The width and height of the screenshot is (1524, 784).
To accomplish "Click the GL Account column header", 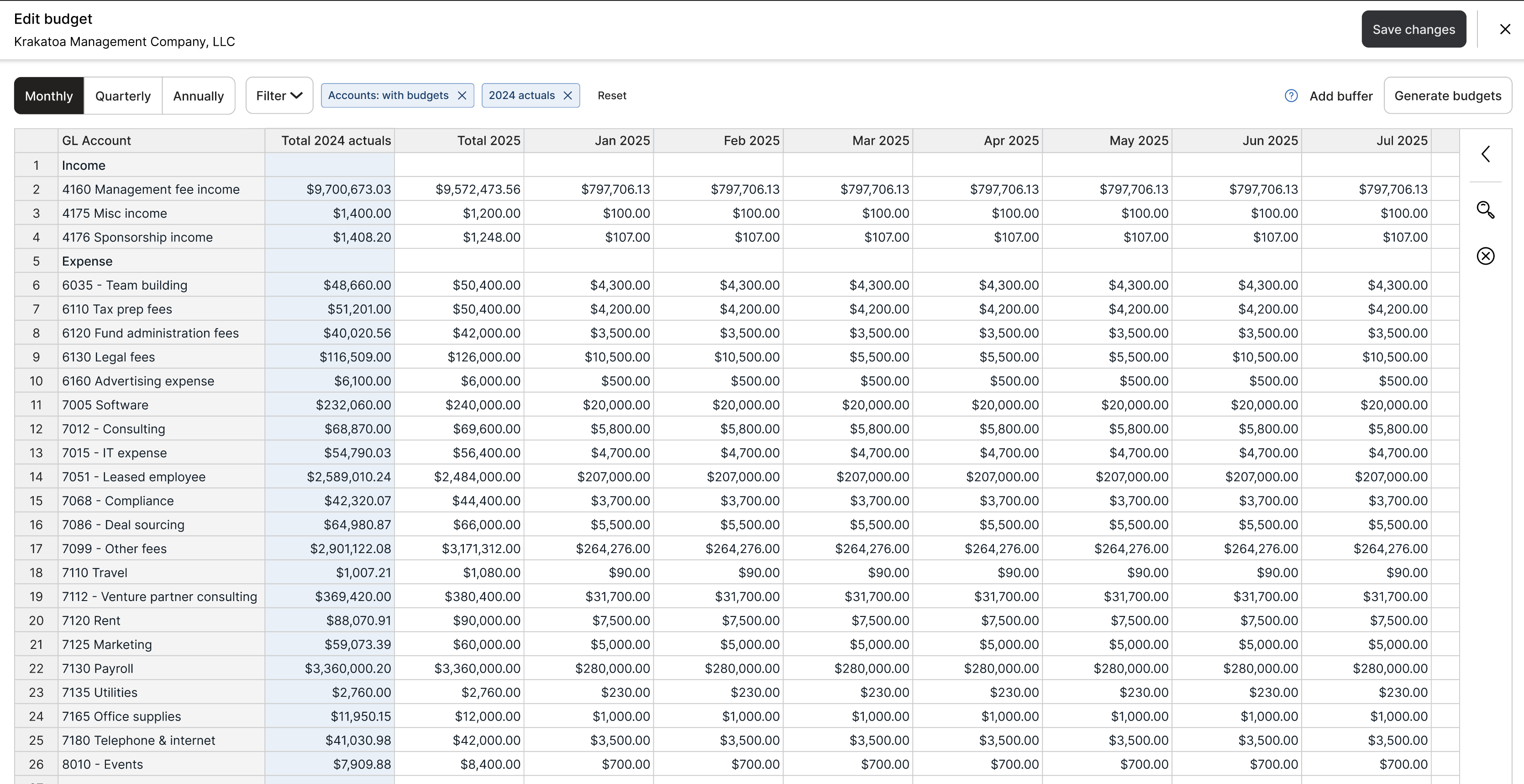I will click(161, 141).
